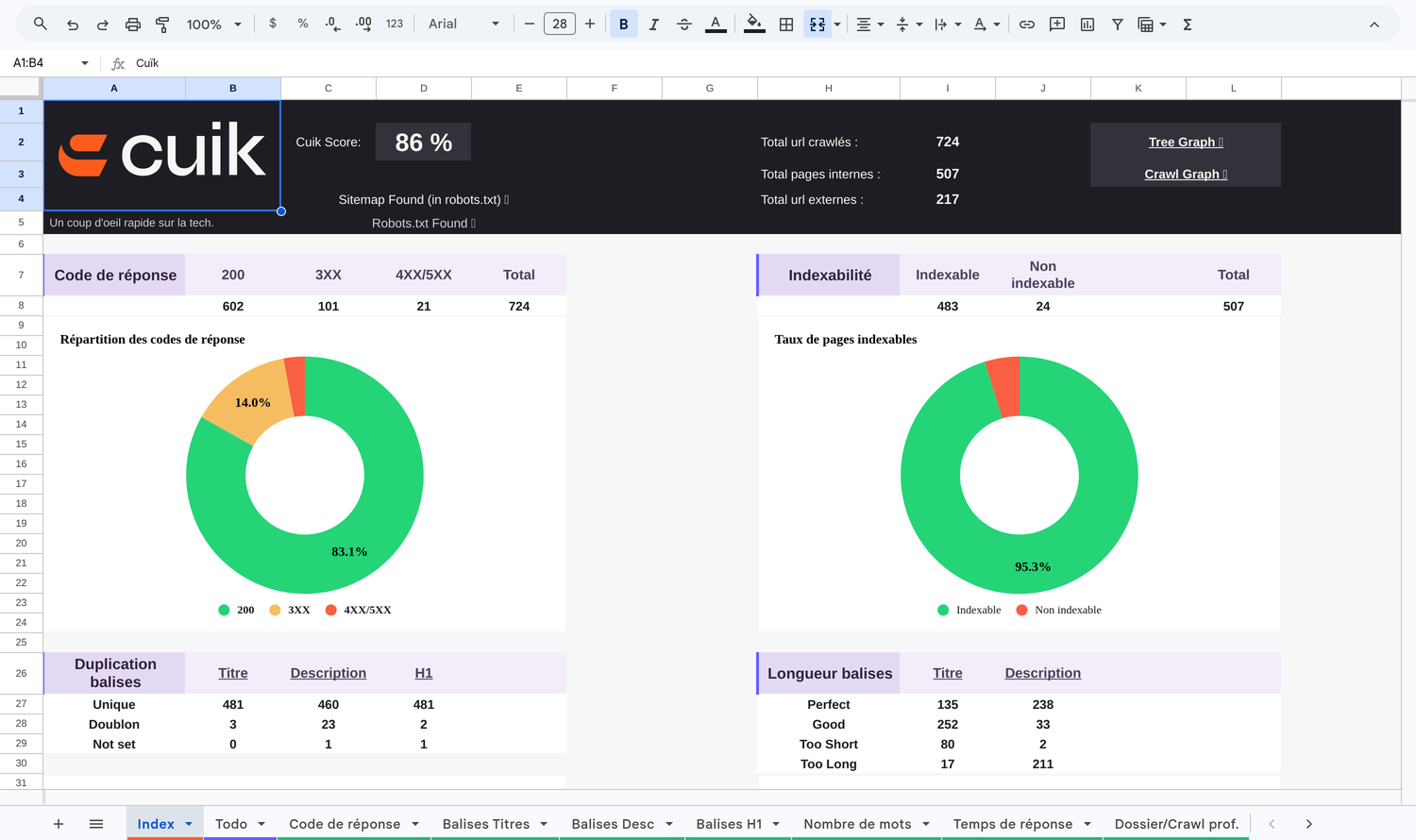Toggle italic formatting
This screenshot has width=1416, height=840.
pyautogui.click(x=653, y=25)
